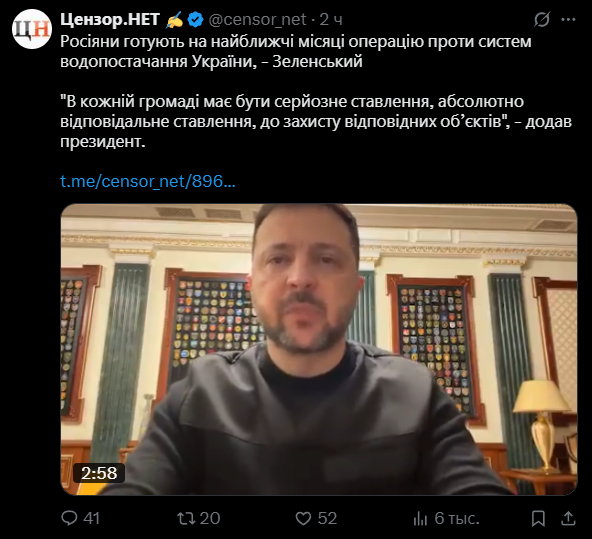Click the like count 52
The width and height of the screenshot is (592, 539).
(x=327, y=518)
